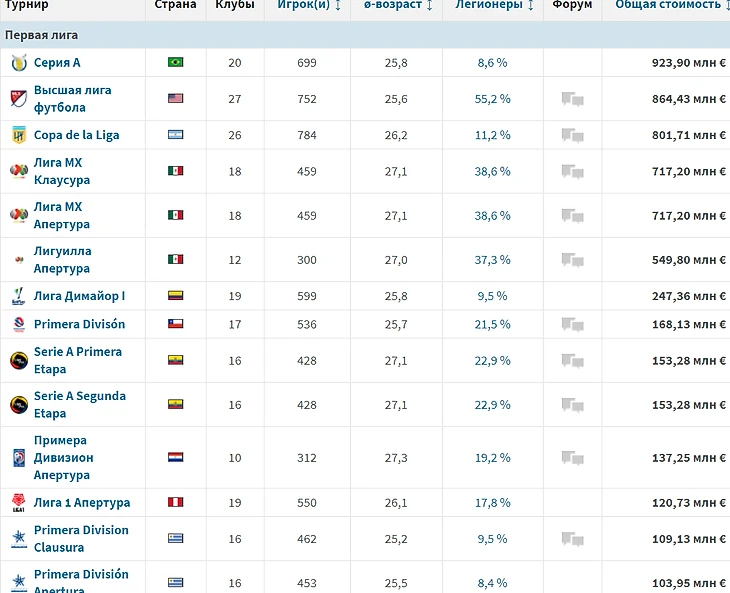Click the 8,6 % legionnaires value
Viewport: 730px width, 593px height.
coord(493,63)
